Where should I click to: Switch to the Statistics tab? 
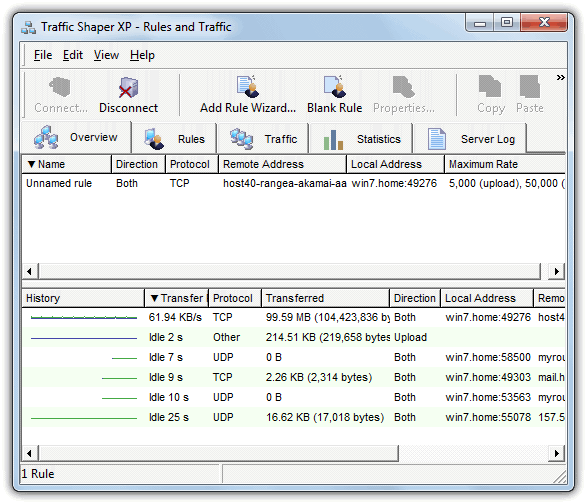[x=361, y=139]
